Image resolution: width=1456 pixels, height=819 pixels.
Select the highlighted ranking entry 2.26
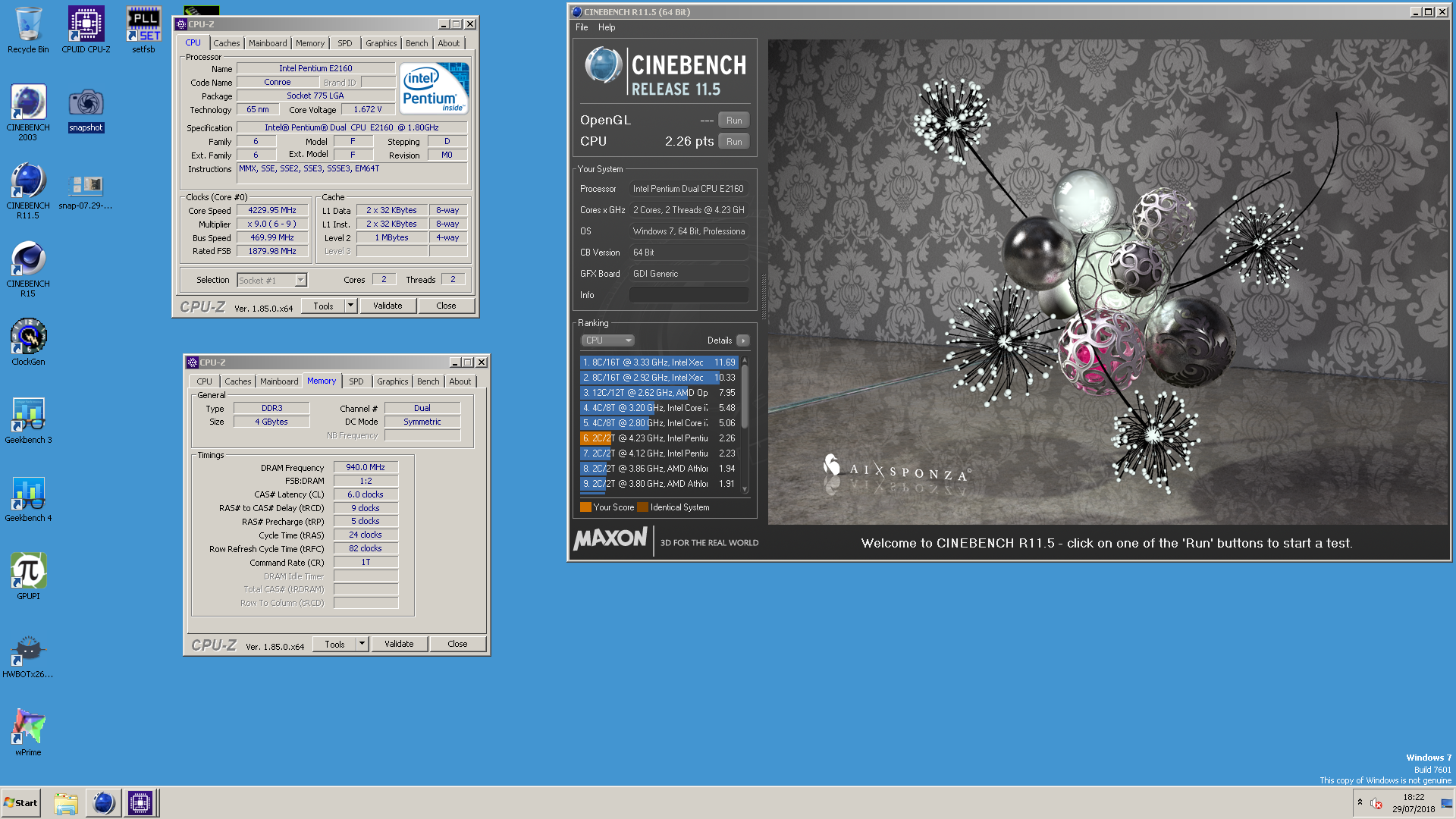(x=658, y=438)
